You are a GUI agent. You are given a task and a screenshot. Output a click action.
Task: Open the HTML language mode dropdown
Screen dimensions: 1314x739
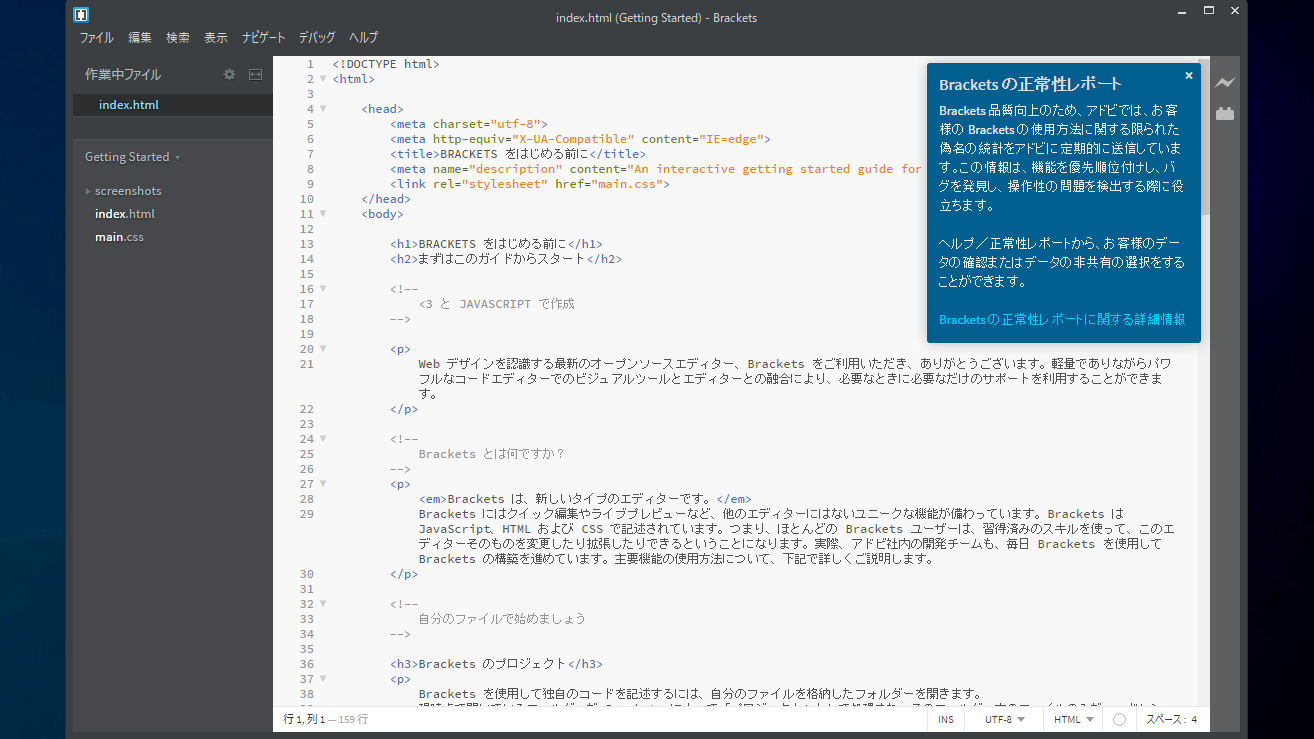coord(1073,719)
